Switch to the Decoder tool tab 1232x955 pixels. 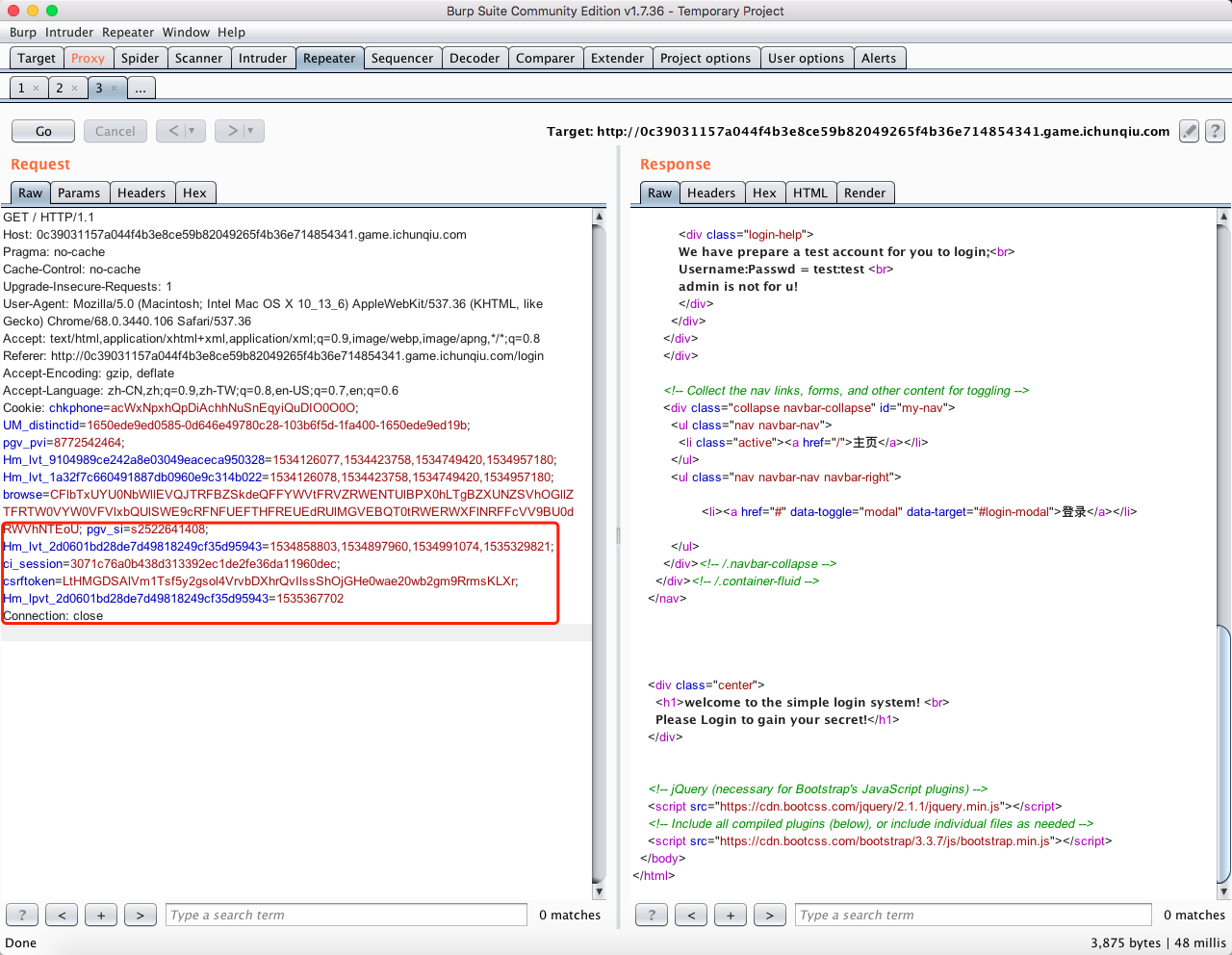(x=475, y=58)
